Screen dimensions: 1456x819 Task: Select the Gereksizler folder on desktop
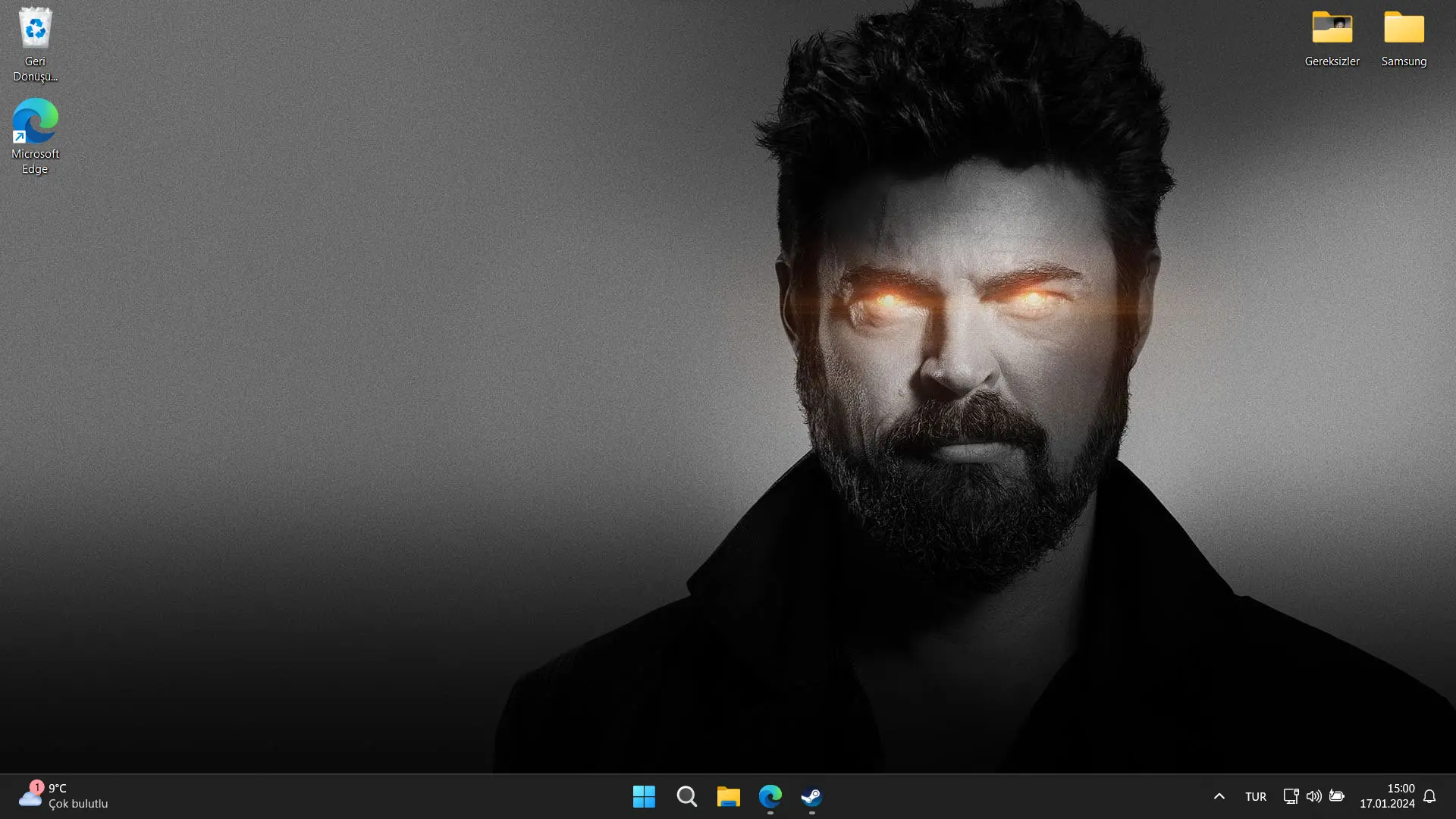1332,39
